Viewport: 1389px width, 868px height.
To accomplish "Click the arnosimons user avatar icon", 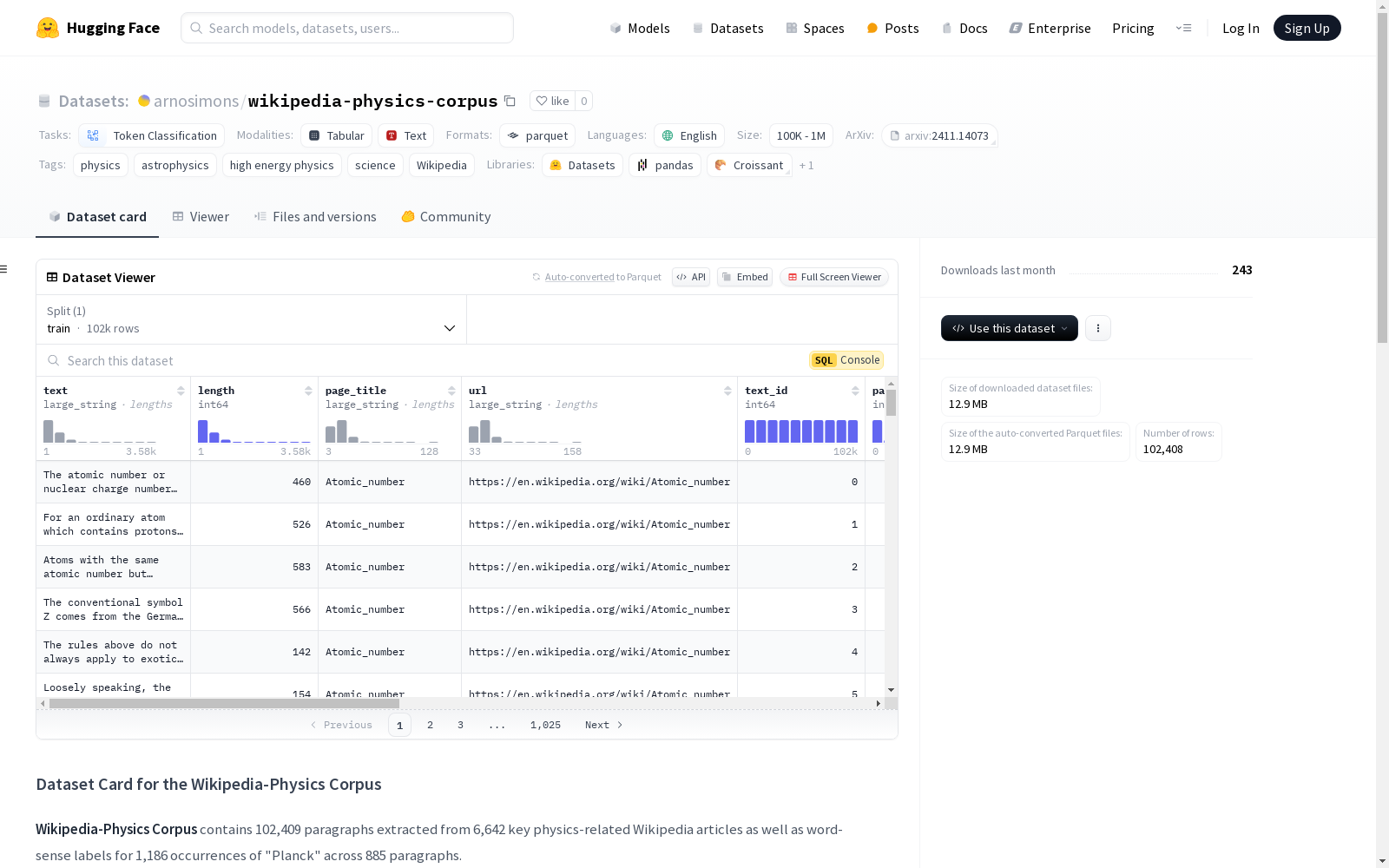I will pos(144,101).
